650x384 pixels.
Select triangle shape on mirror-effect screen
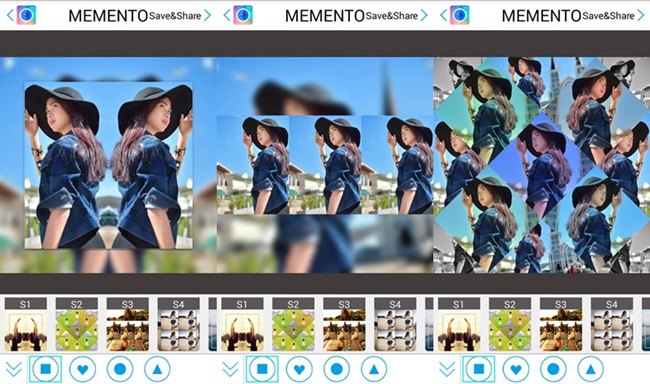(157, 369)
